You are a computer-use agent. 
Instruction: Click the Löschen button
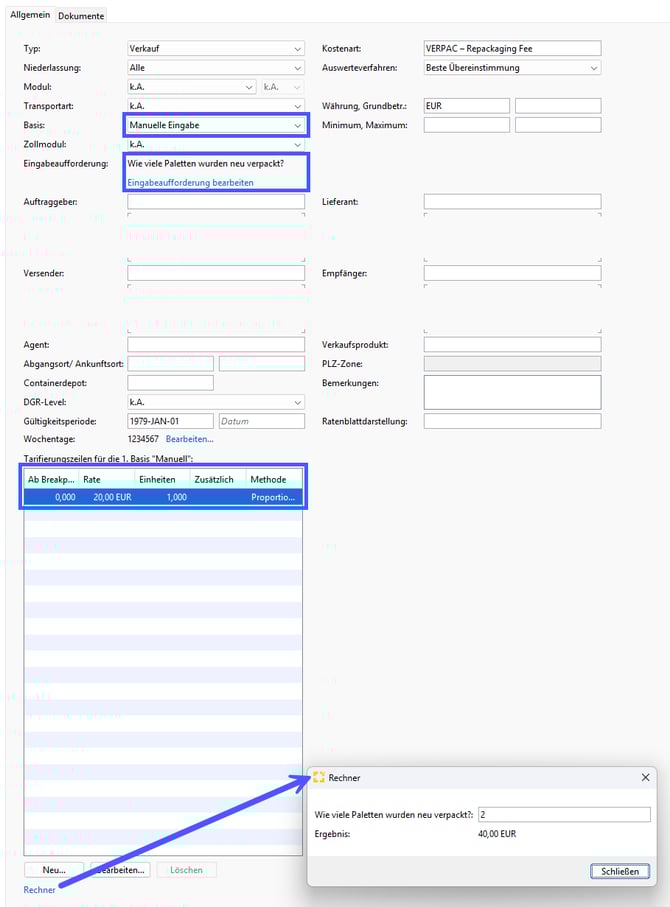pos(186,870)
